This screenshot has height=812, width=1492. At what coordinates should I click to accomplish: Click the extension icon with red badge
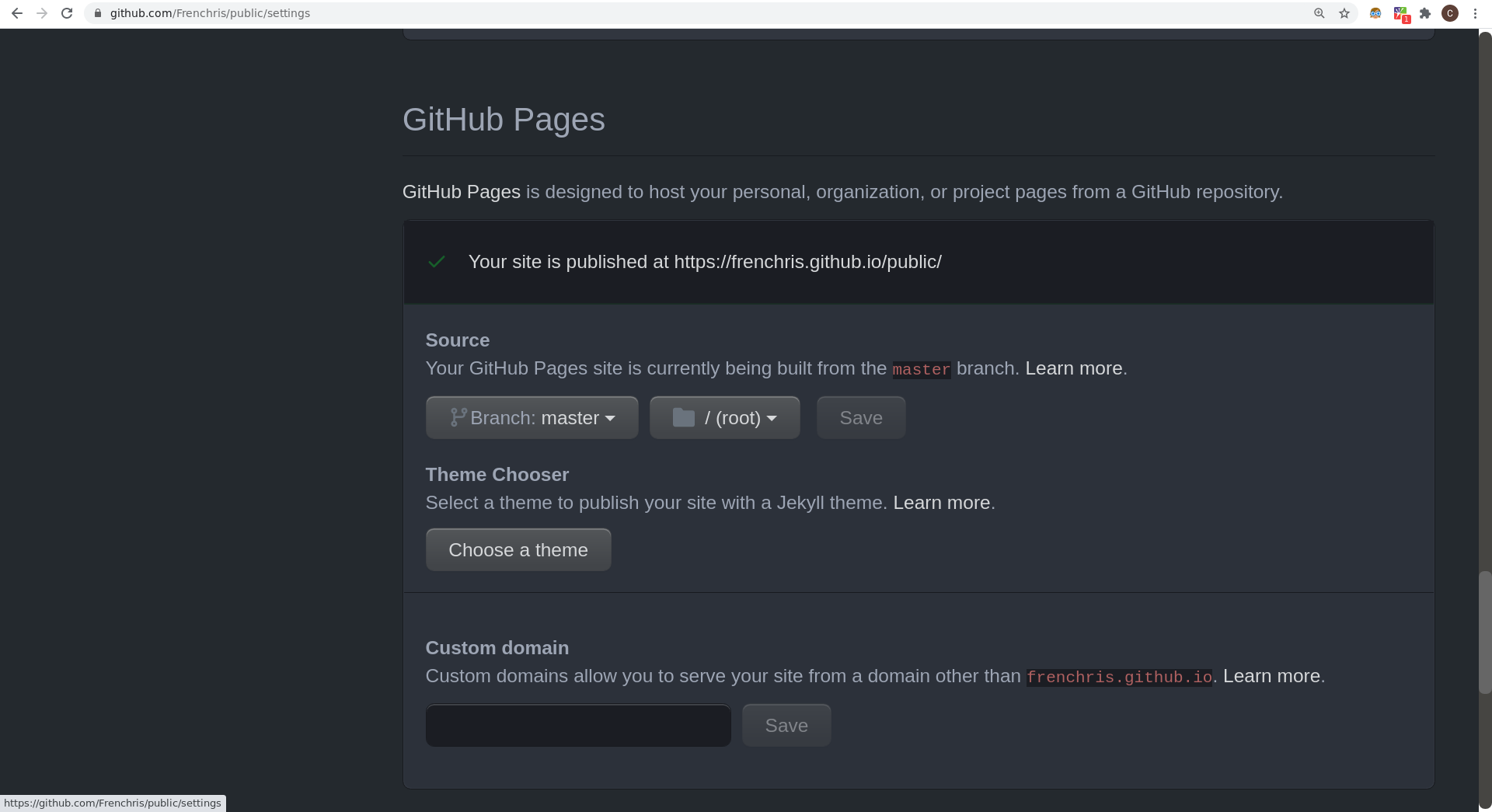(1401, 14)
